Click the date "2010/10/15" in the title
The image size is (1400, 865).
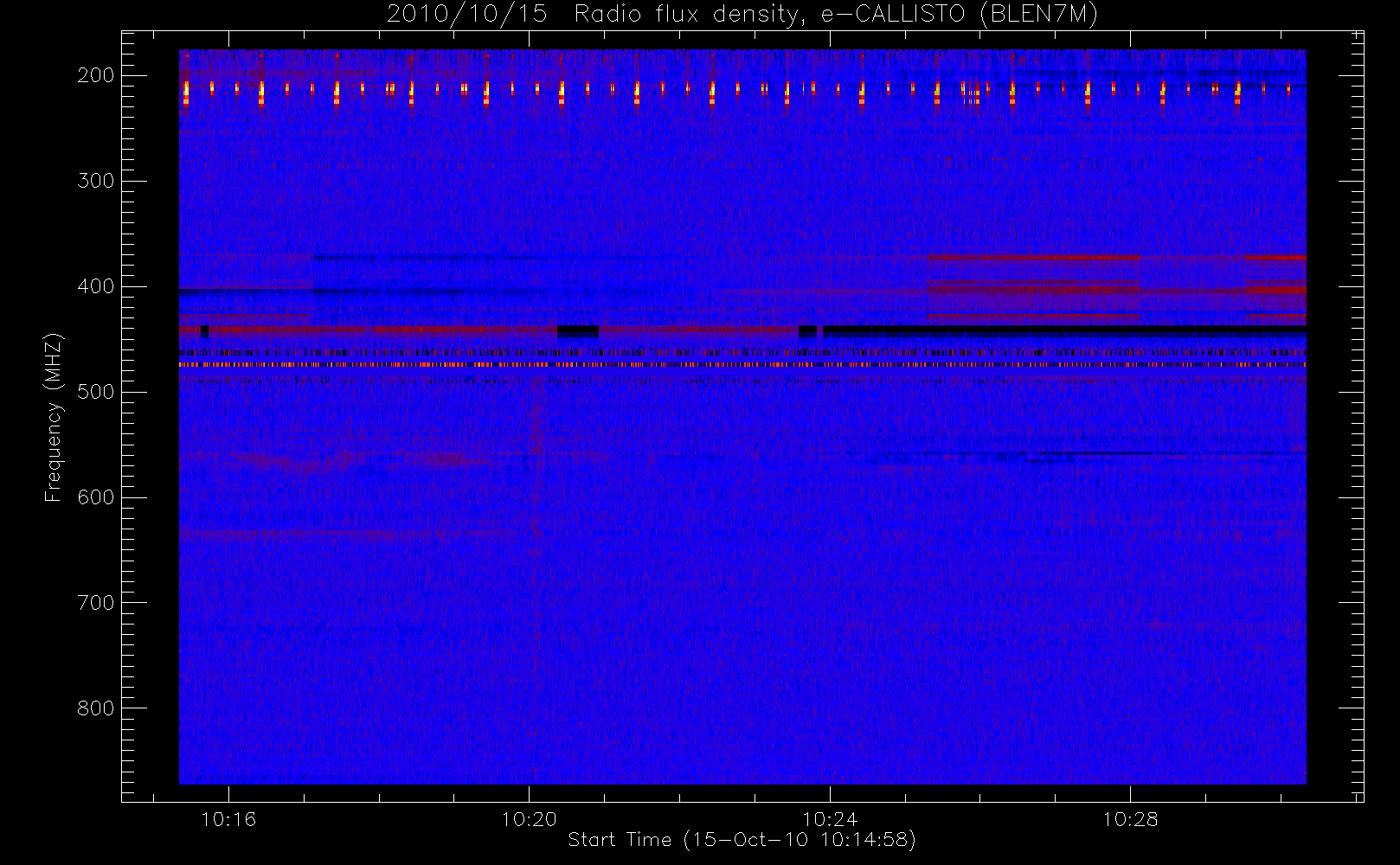(x=466, y=15)
